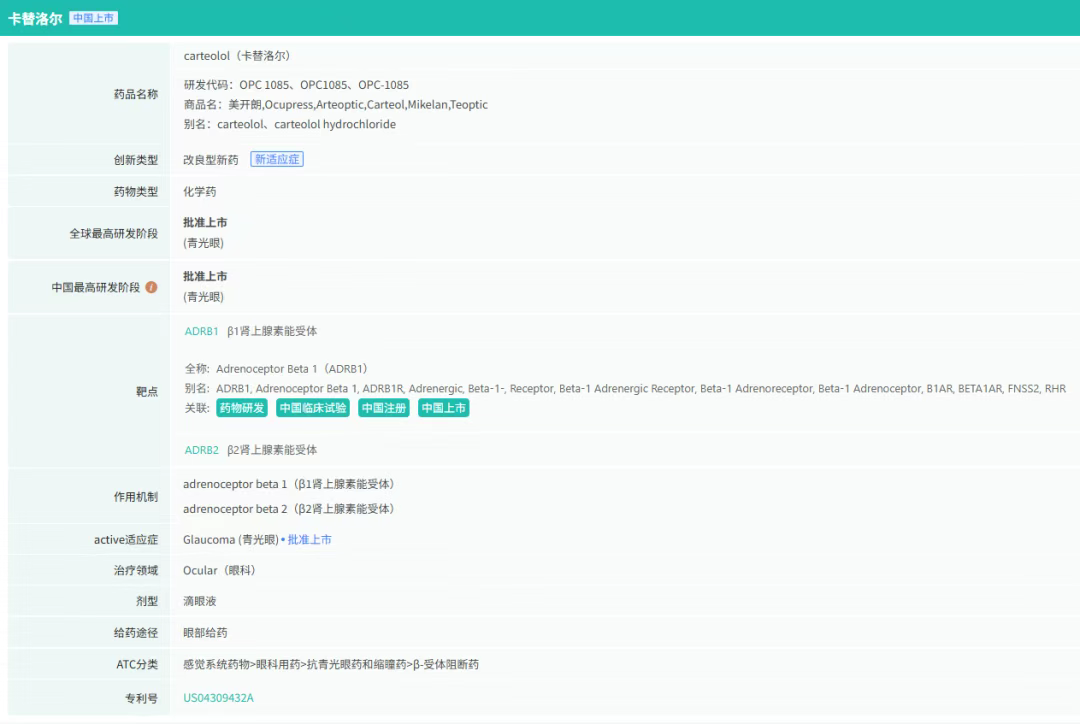This screenshot has height=724, width=1080.
Task: Click the 中国上市 badge in header
Action: click(94, 18)
